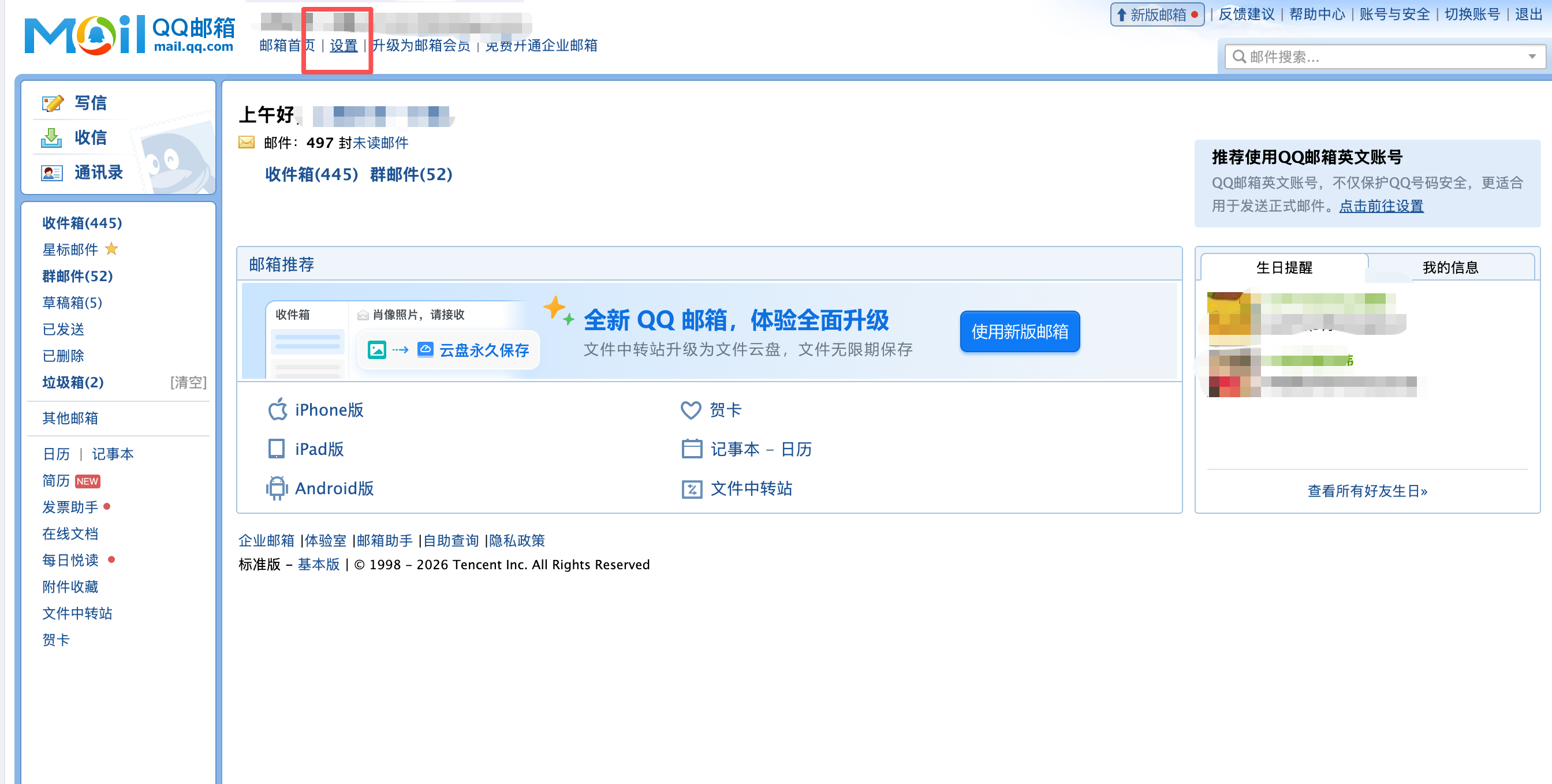Image resolution: width=1552 pixels, height=784 pixels.
Task: Click the envelope icon before 邮件 count
Action: click(x=247, y=142)
